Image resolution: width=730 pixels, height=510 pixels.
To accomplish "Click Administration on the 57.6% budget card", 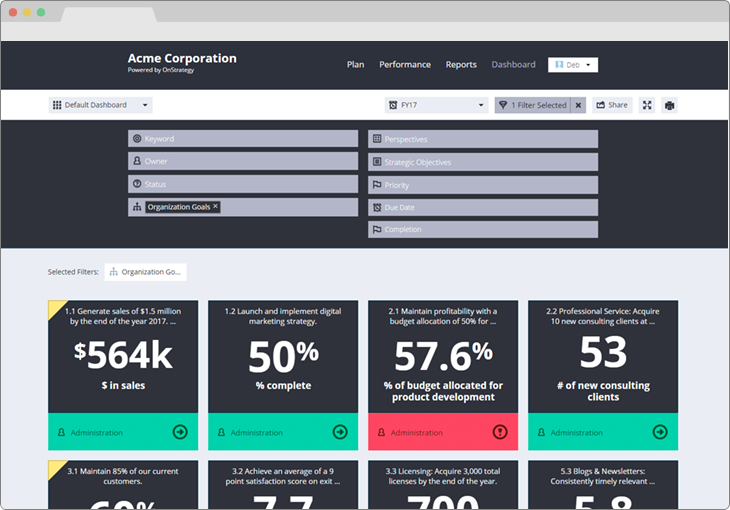I will point(417,433).
